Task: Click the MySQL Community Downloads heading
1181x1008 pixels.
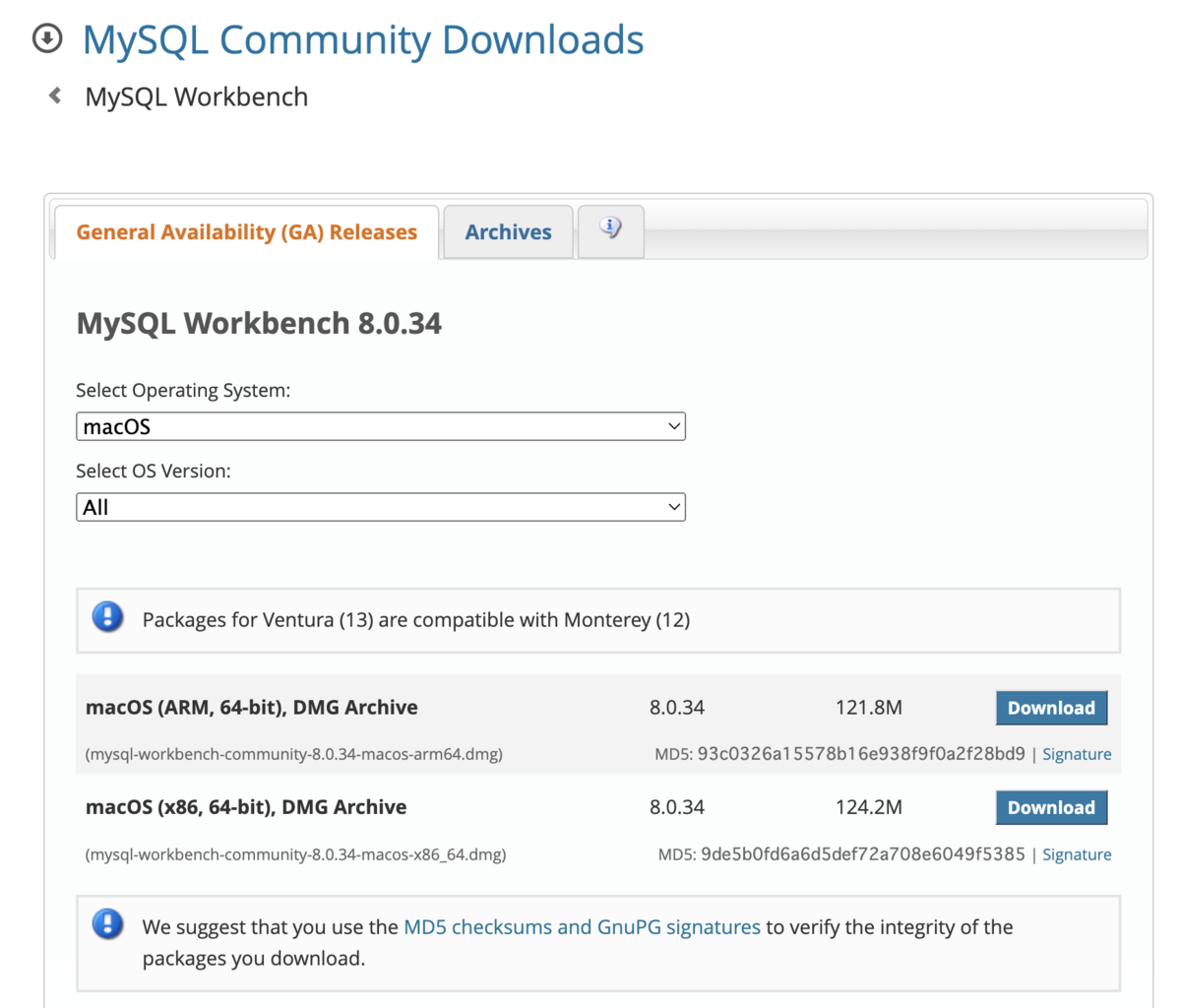Action: click(x=364, y=39)
